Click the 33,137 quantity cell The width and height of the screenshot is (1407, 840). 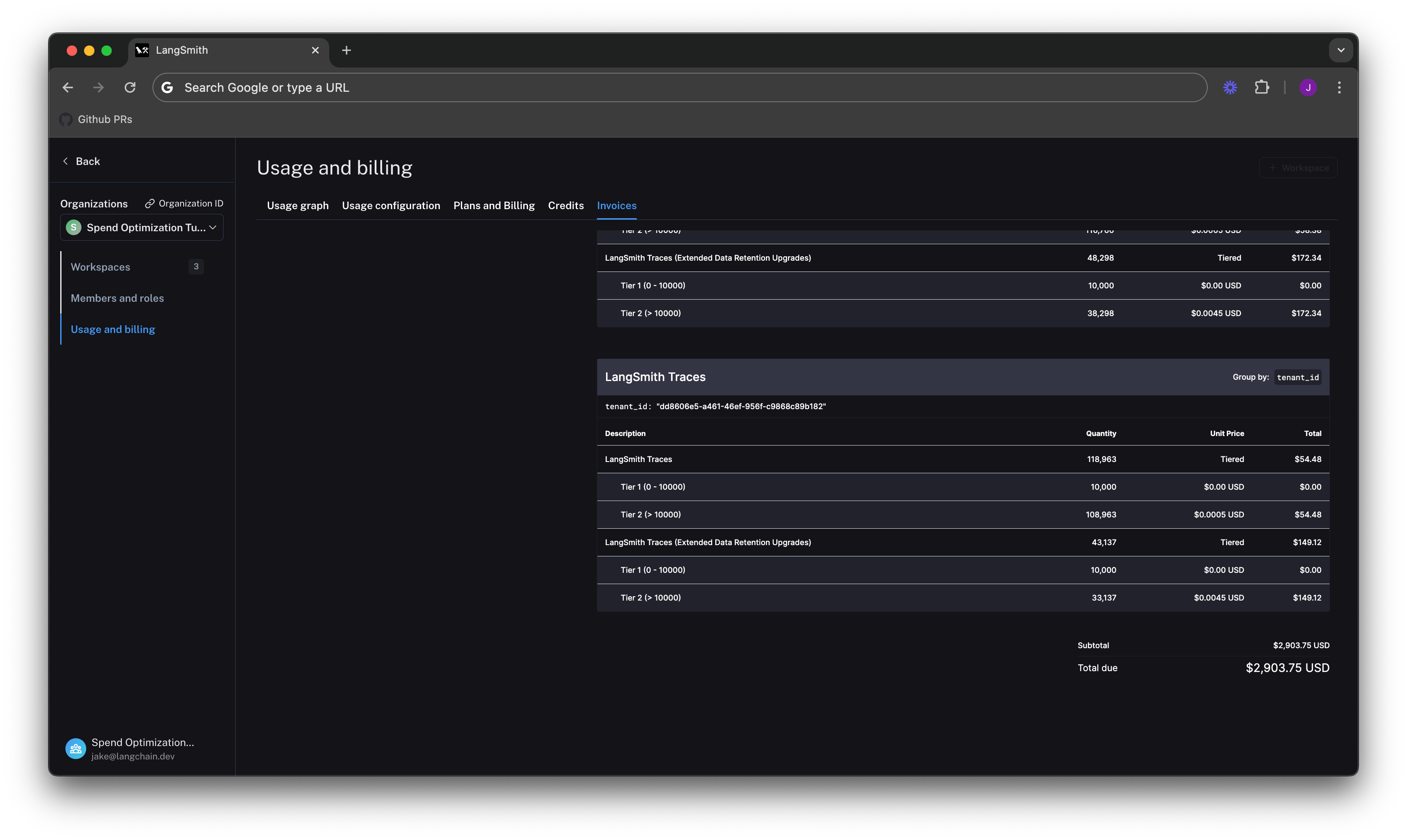tap(1103, 598)
